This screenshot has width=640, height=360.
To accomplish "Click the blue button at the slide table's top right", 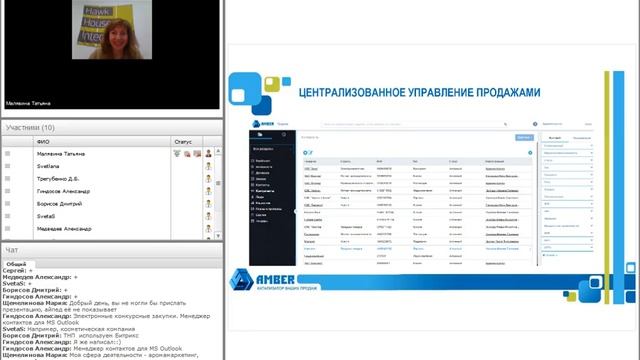I will [524, 138].
